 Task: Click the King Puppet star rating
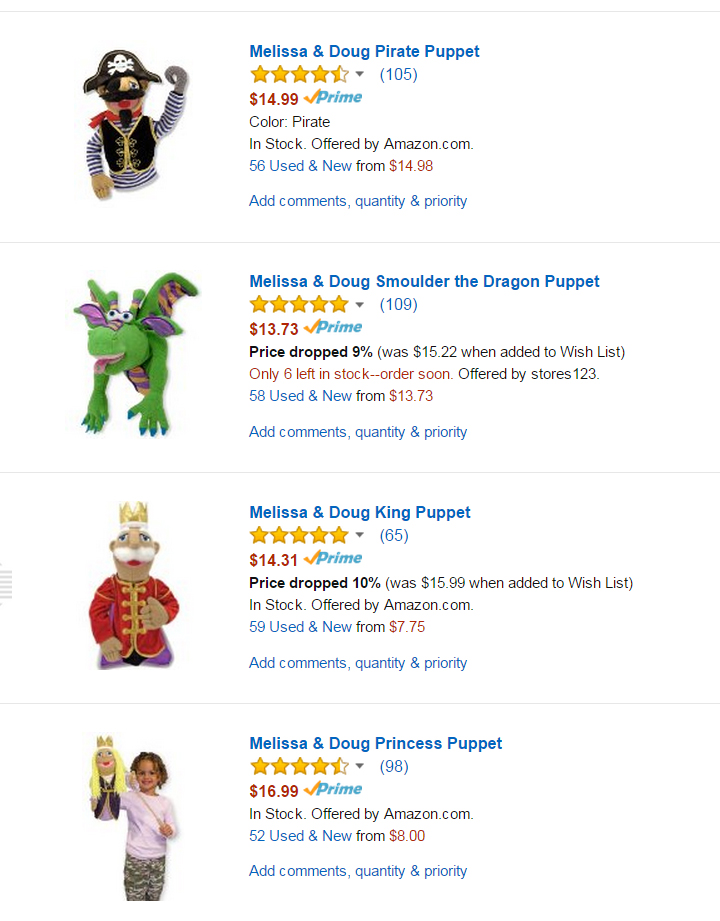click(299, 535)
